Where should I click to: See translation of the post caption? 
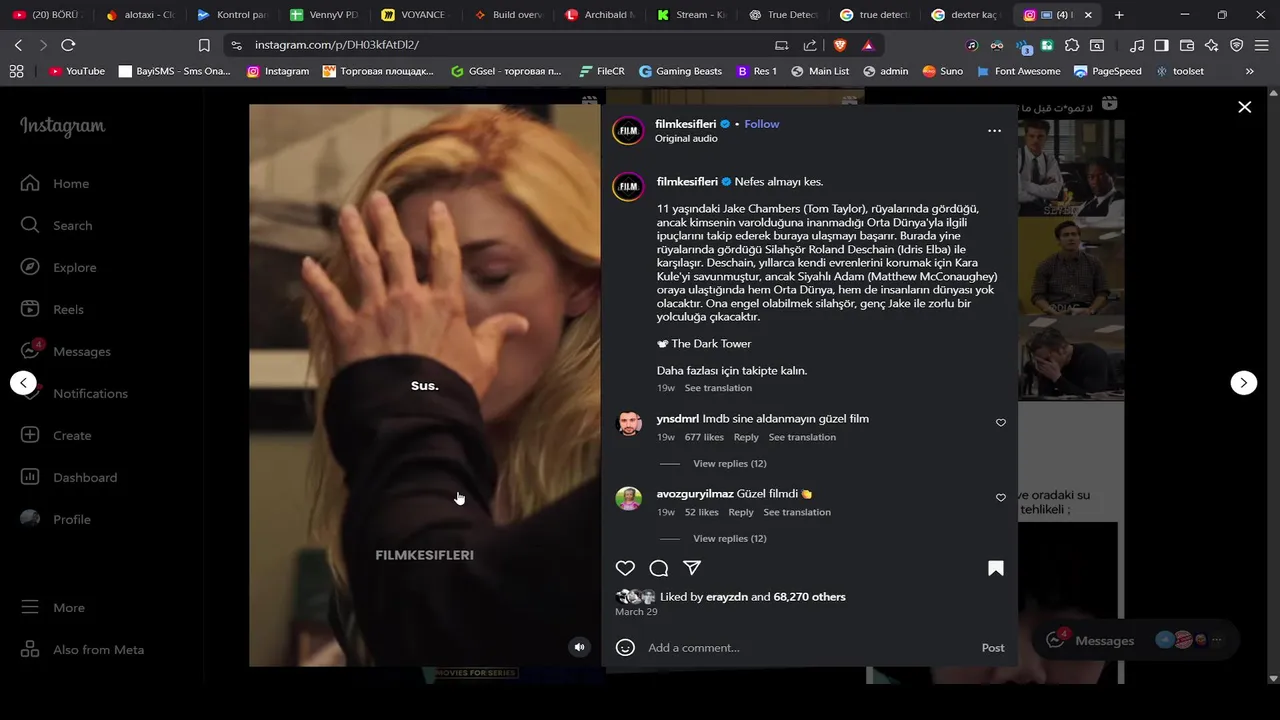[x=718, y=388]
